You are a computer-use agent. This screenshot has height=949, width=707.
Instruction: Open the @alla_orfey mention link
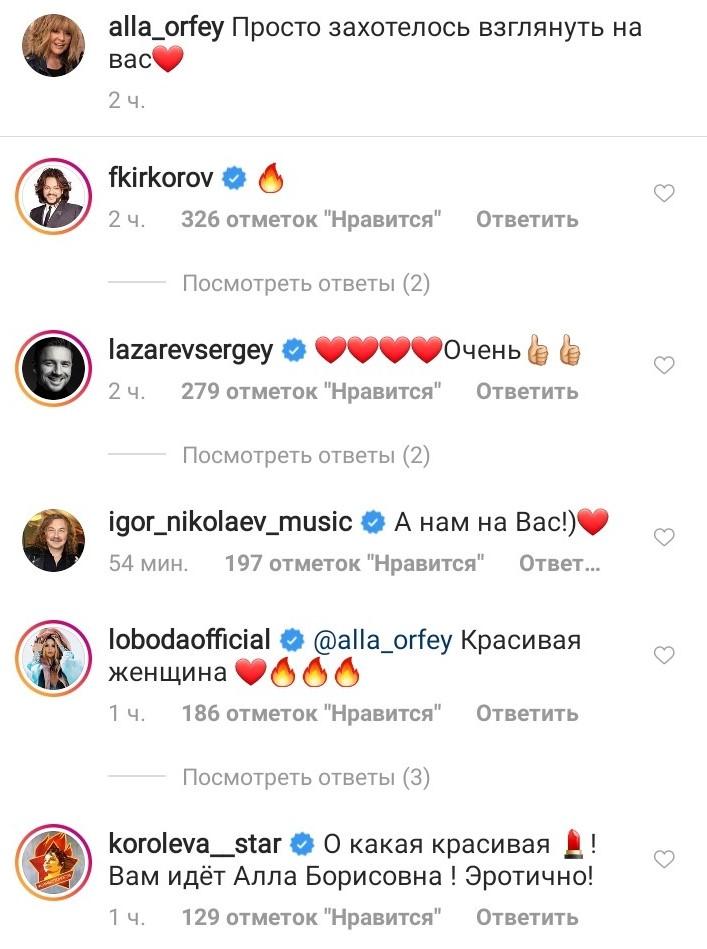(x=383, y=640)
